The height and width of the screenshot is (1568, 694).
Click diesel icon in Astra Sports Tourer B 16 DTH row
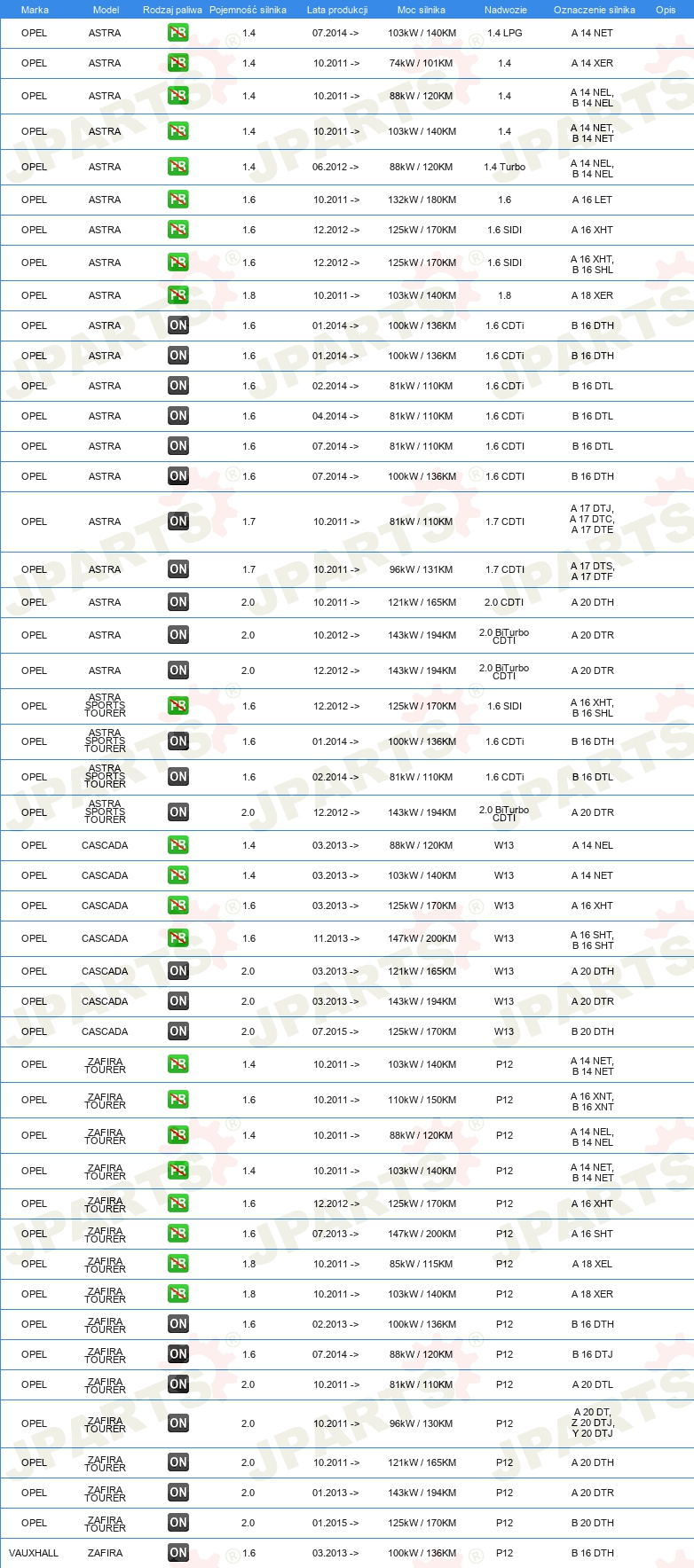177,741
